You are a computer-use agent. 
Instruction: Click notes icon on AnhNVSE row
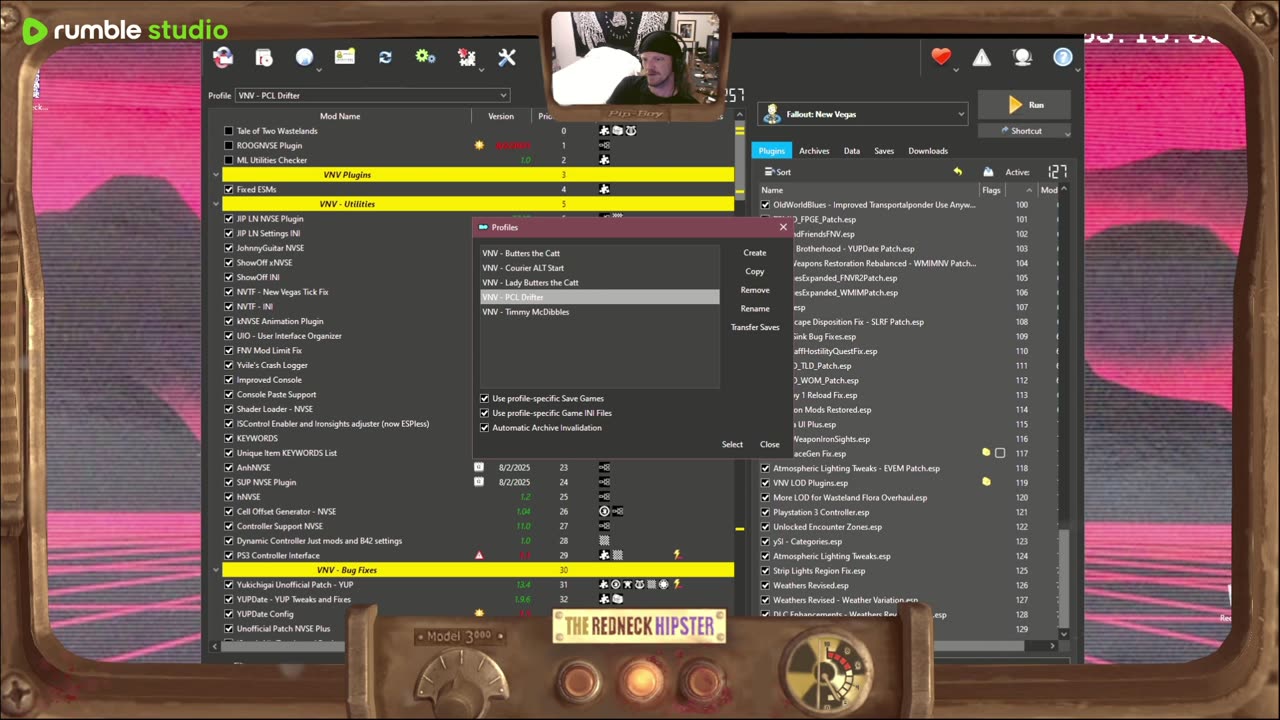click(479, 467)
